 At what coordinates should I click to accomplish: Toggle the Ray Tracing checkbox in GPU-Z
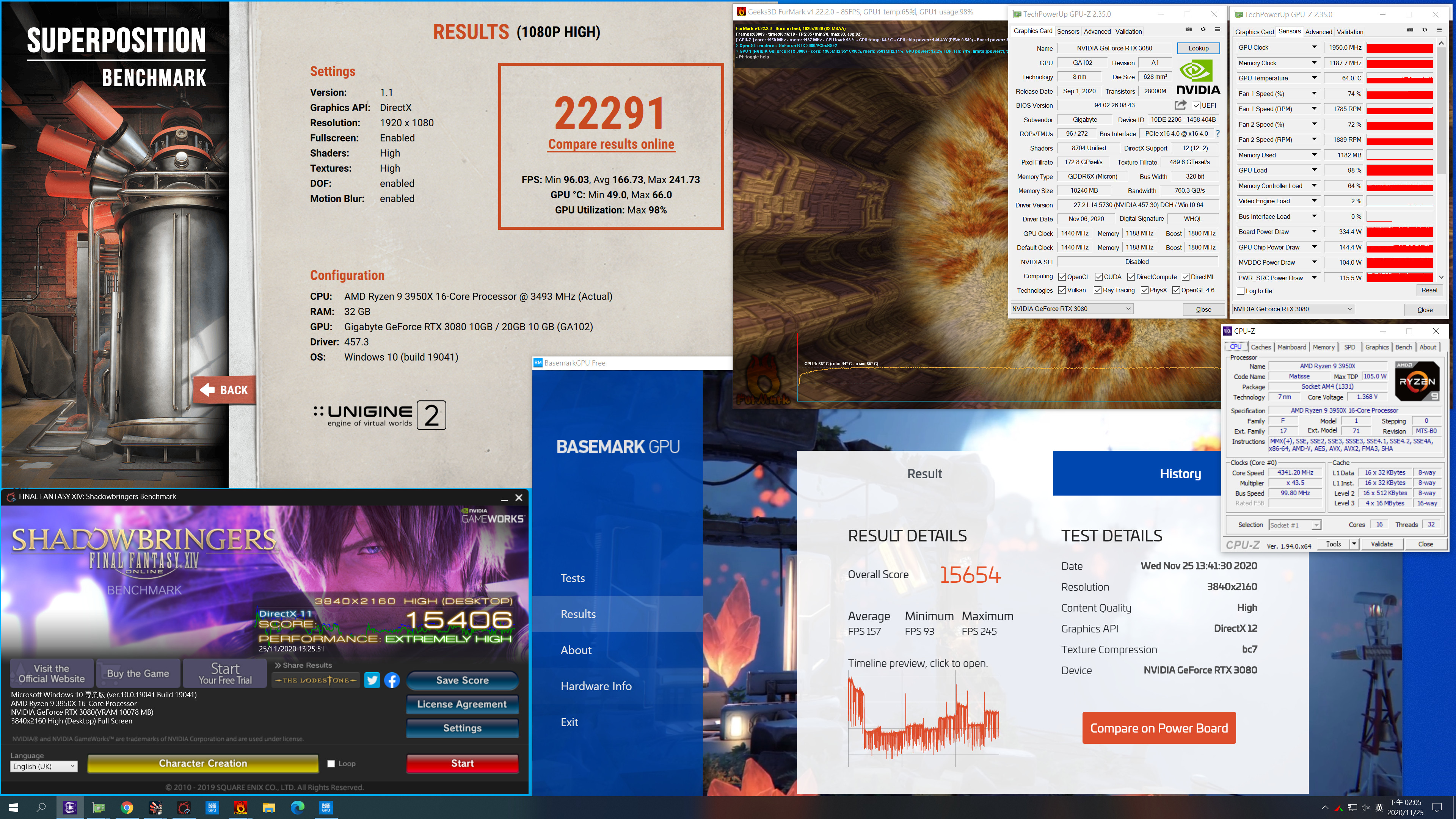tap(1098, 290)
